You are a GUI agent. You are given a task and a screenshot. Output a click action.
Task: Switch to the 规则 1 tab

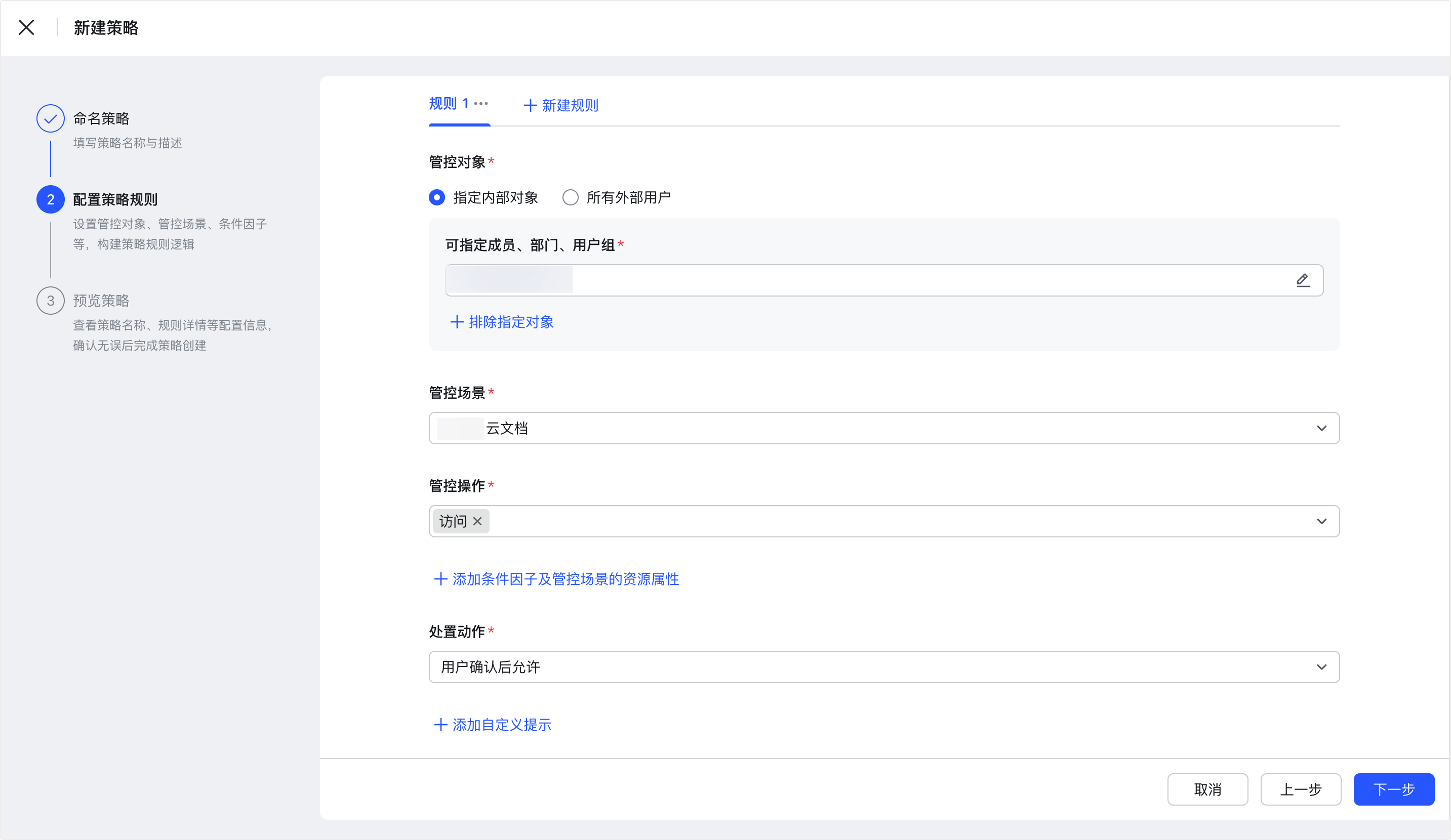point(449,104)
